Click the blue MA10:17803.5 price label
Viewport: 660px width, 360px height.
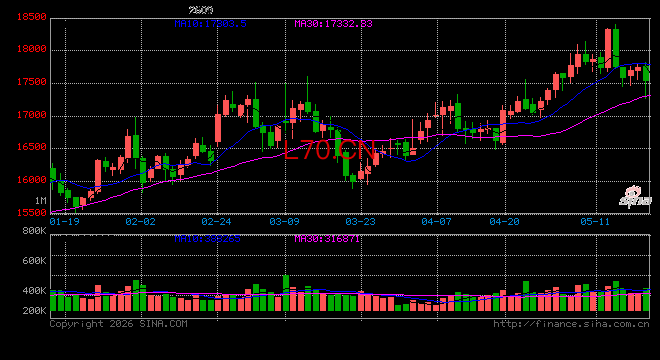pos(210,24)
